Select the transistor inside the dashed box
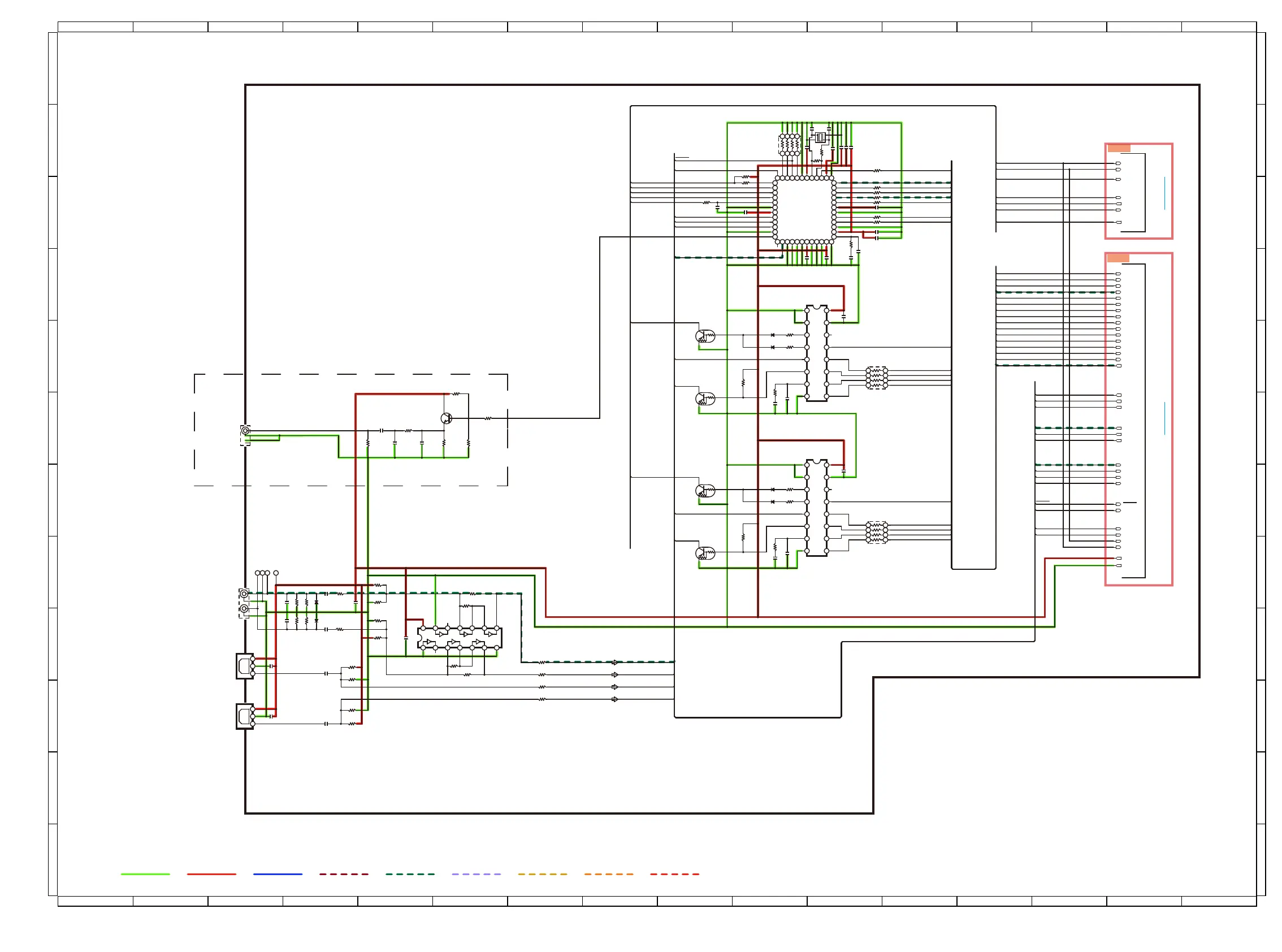 [446, 418]
